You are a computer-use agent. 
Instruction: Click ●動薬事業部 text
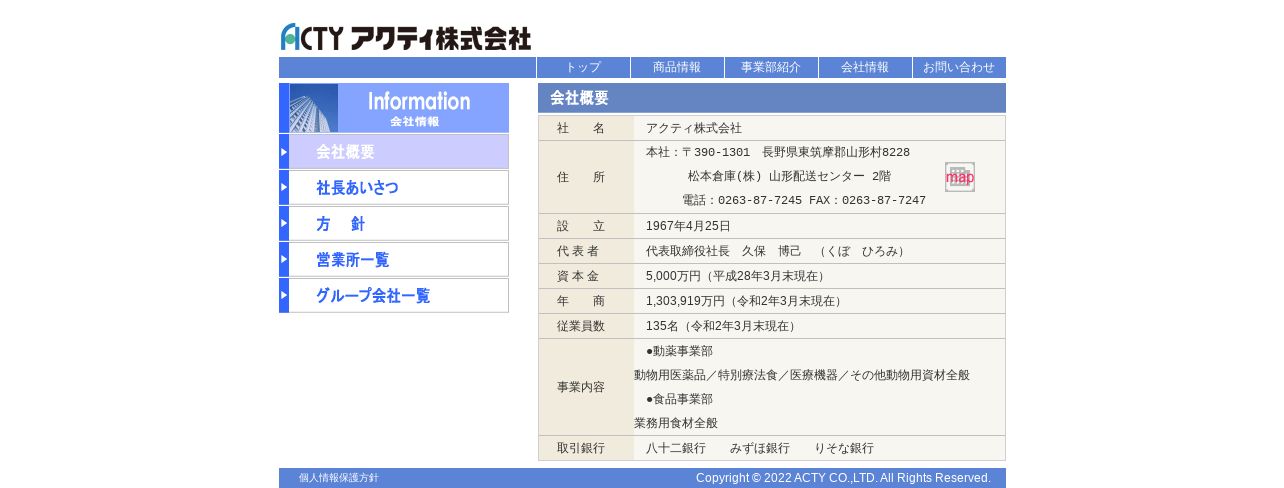point(679,351)
